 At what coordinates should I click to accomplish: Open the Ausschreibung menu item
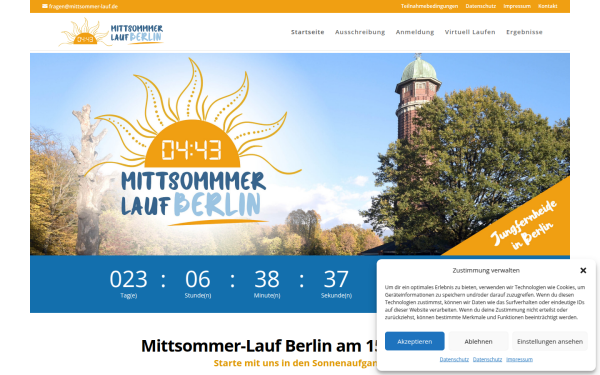[x=360, y=32]
